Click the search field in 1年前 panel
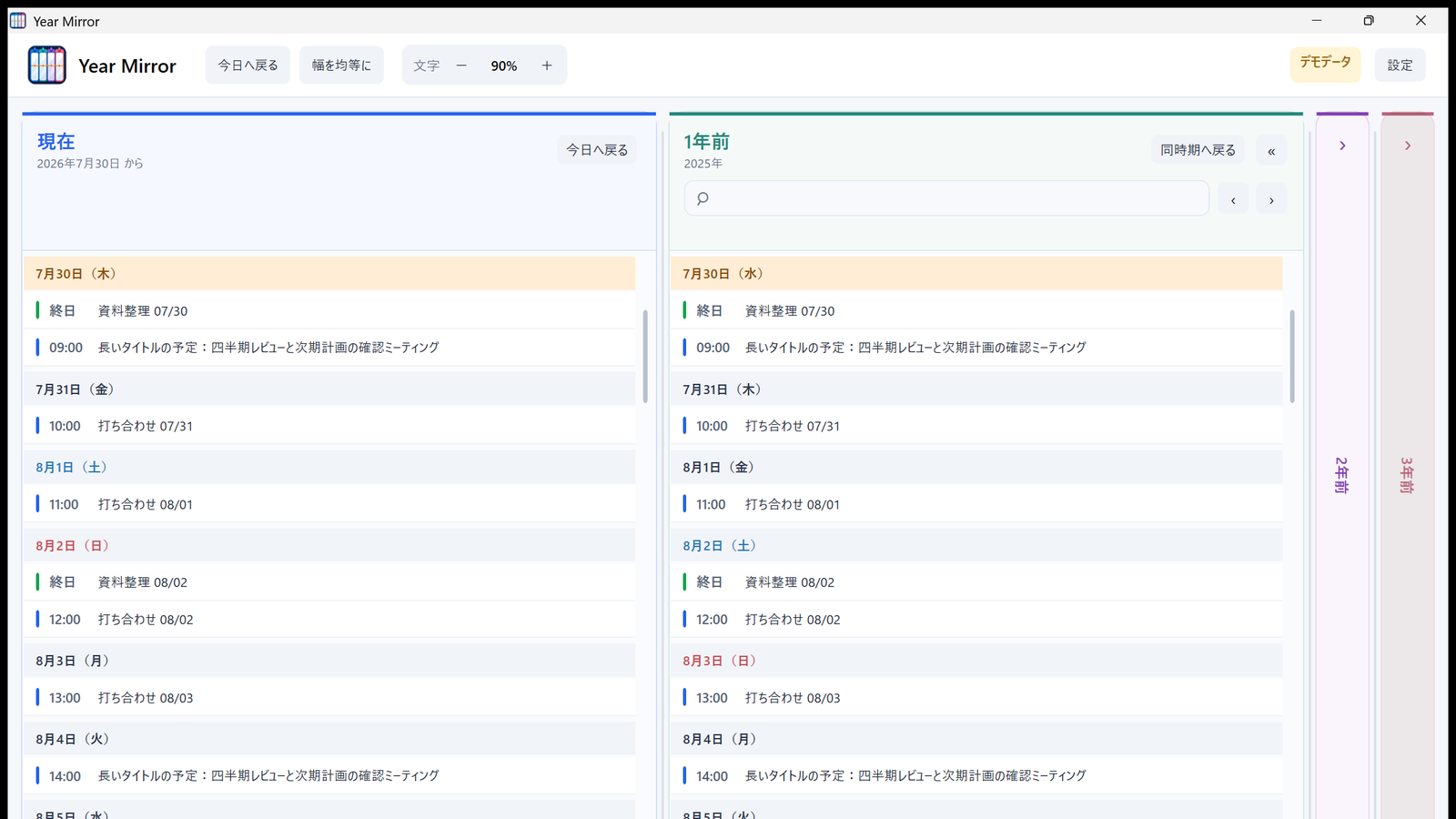The height and width of the screenshot is (819, 1456). pyautogui.click(x=946, y=198)
